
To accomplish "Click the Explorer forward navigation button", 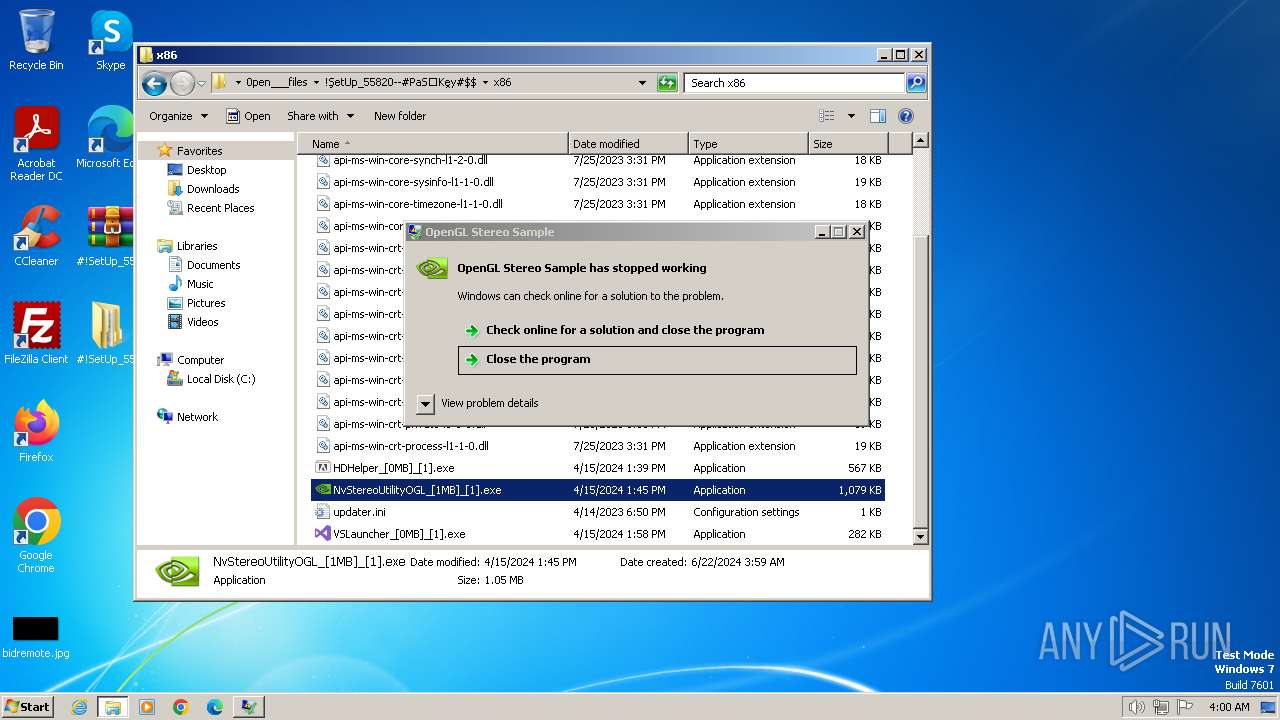I will [182, 83].
